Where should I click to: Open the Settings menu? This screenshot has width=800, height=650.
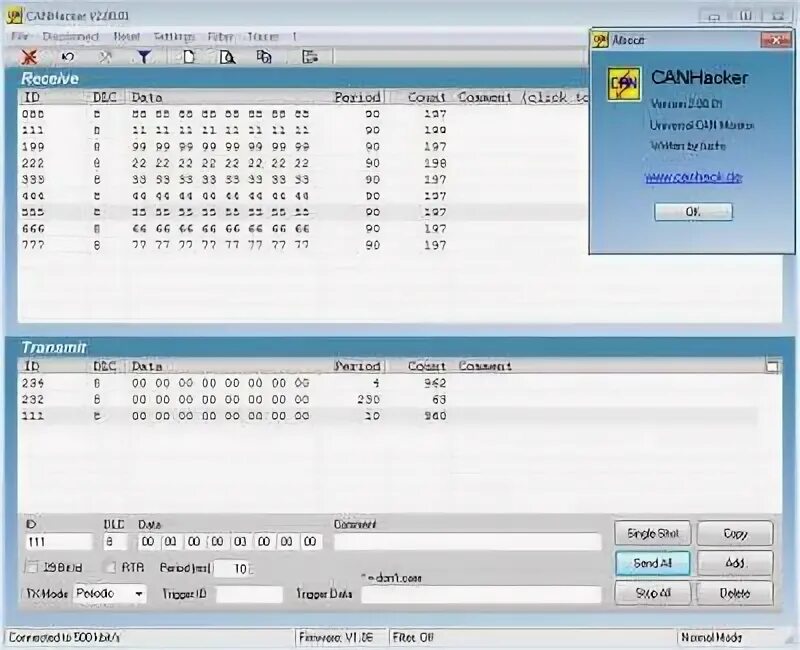[x=174, y=37]
